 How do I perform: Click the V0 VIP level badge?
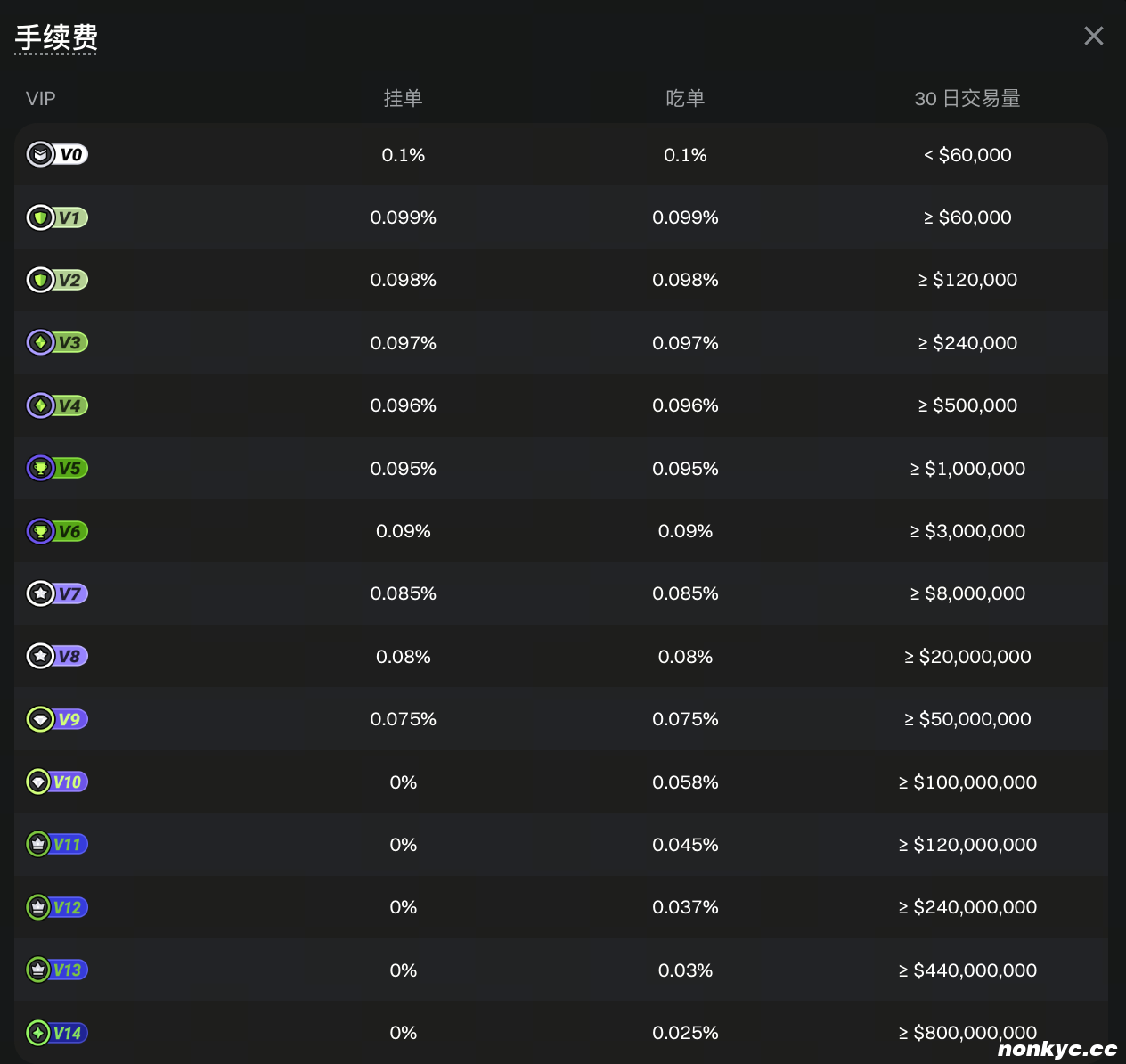57,155
